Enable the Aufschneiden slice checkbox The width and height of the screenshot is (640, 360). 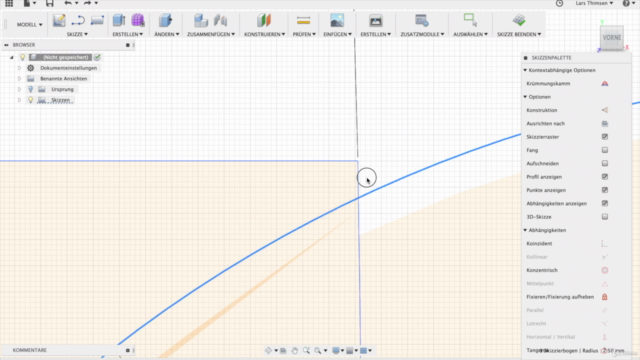click(605, 163)
